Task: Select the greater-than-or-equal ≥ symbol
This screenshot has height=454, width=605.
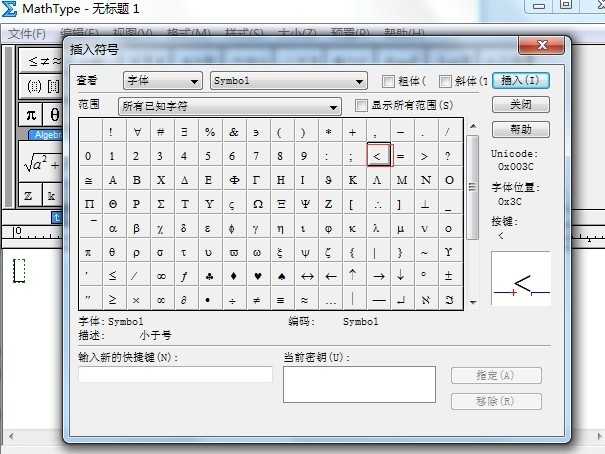Action: coord(113,299)
